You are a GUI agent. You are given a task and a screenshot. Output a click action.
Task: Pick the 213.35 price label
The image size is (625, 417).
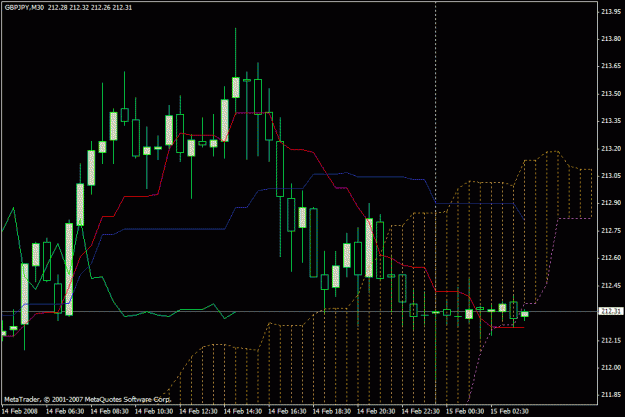(x=611, y=121)
